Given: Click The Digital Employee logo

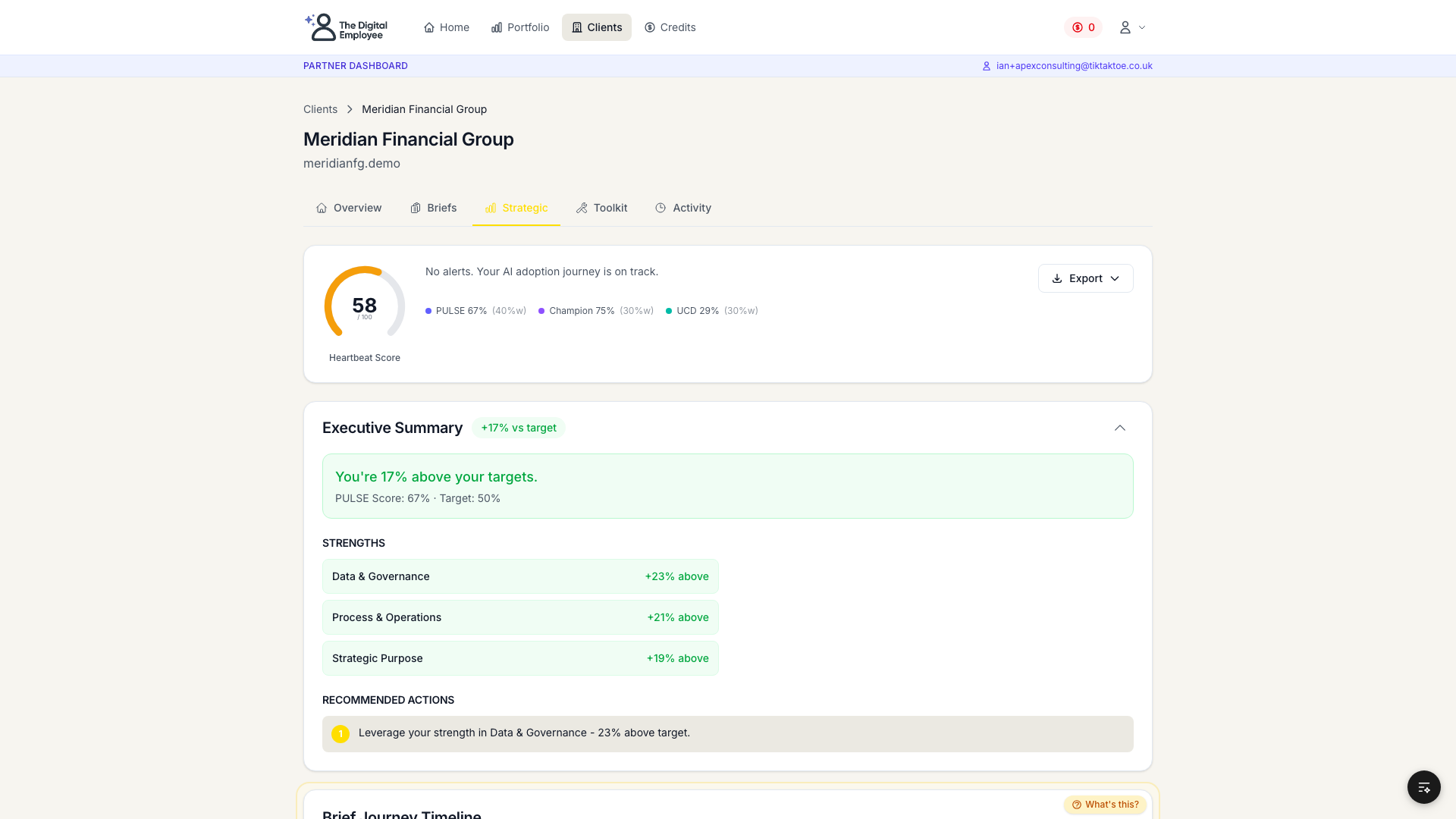Looking at the screenshot, I should tap(346, 27).
